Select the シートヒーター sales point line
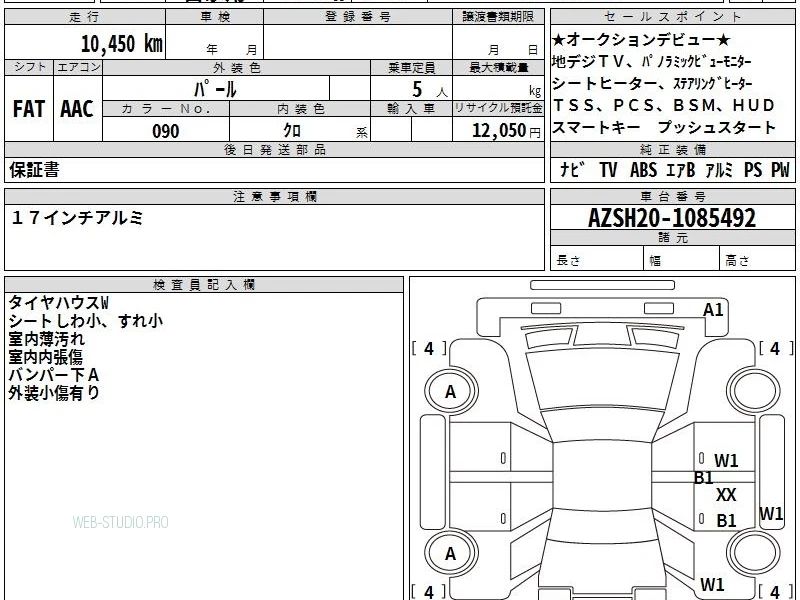The image size is (800, 600). pos(652,83)
